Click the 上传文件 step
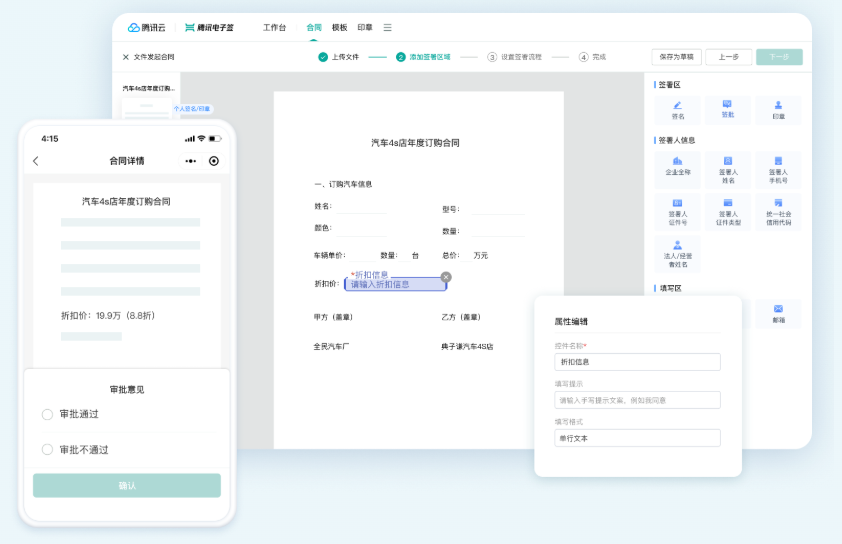842x544 pixels. (338, 57)
